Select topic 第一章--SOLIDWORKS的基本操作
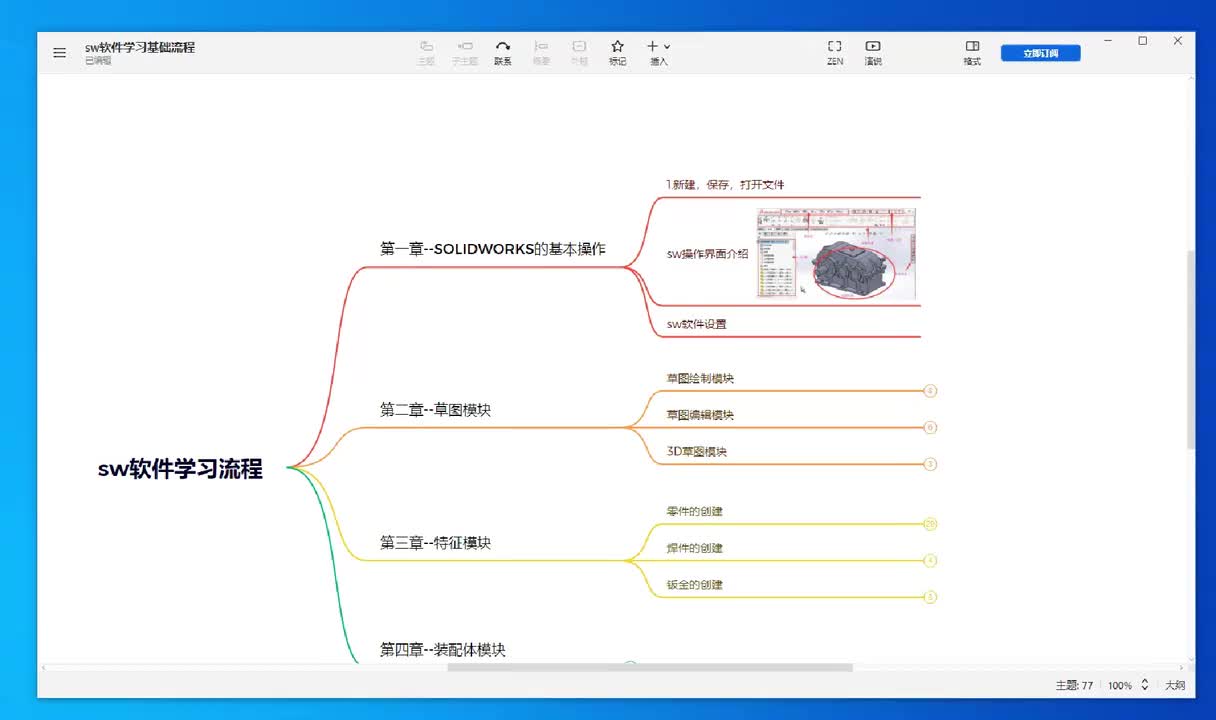Screen dimensions: 1216x720 [493, 249]
